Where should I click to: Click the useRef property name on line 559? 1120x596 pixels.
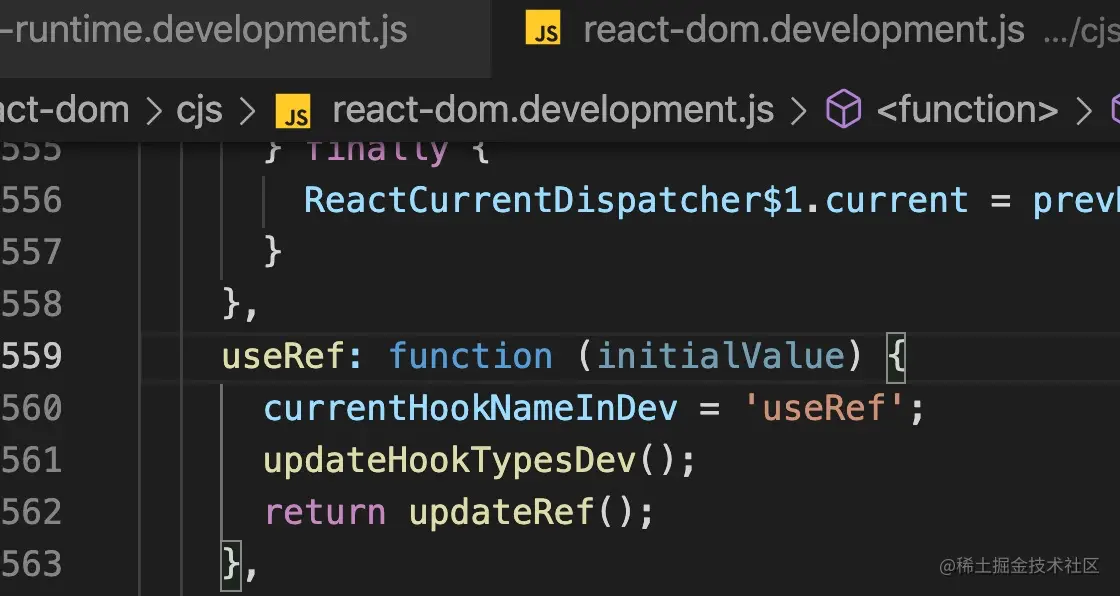click(284, 357)
